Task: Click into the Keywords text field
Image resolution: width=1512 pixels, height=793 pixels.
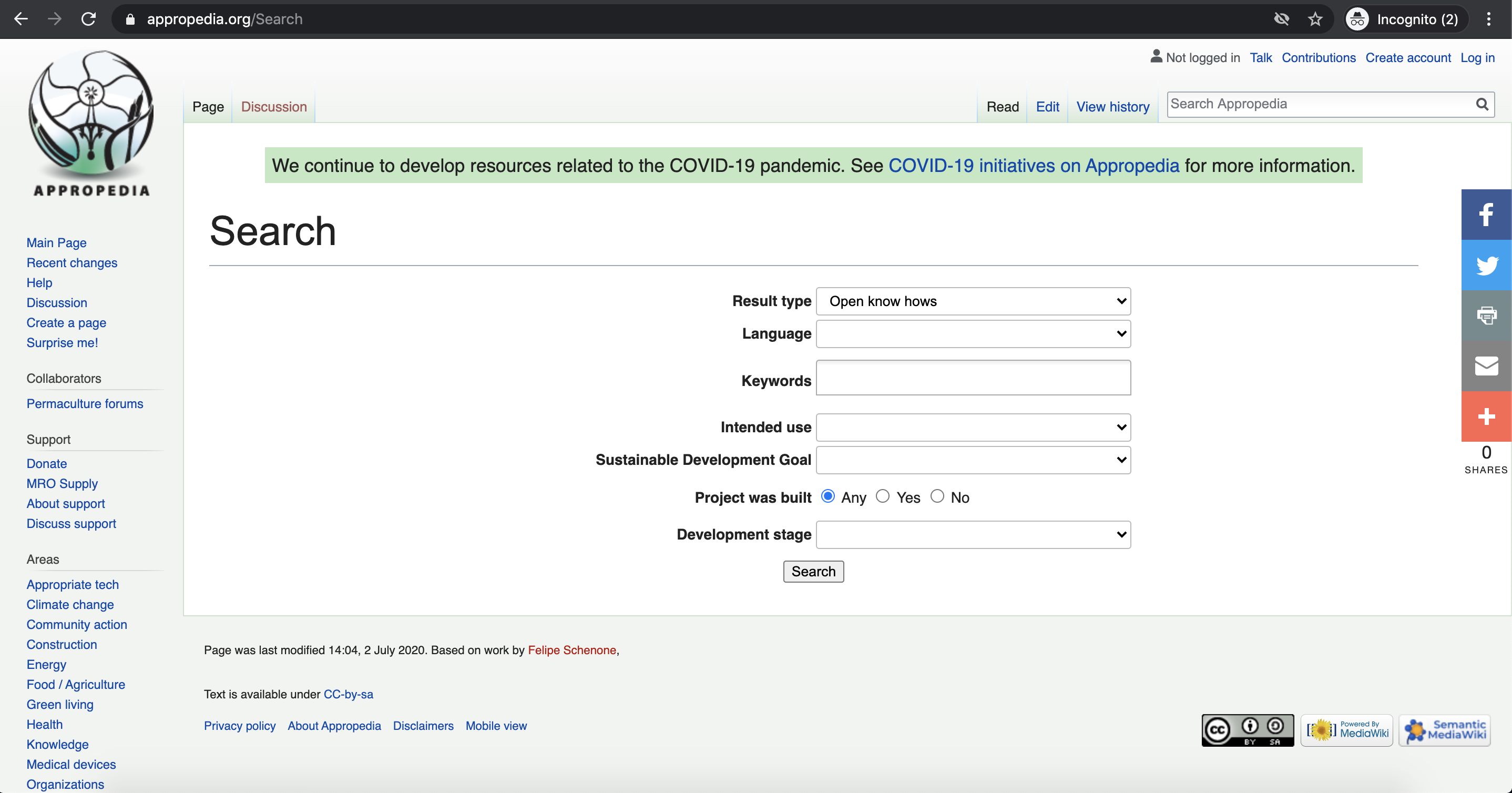Action: (x=973, y=378)
